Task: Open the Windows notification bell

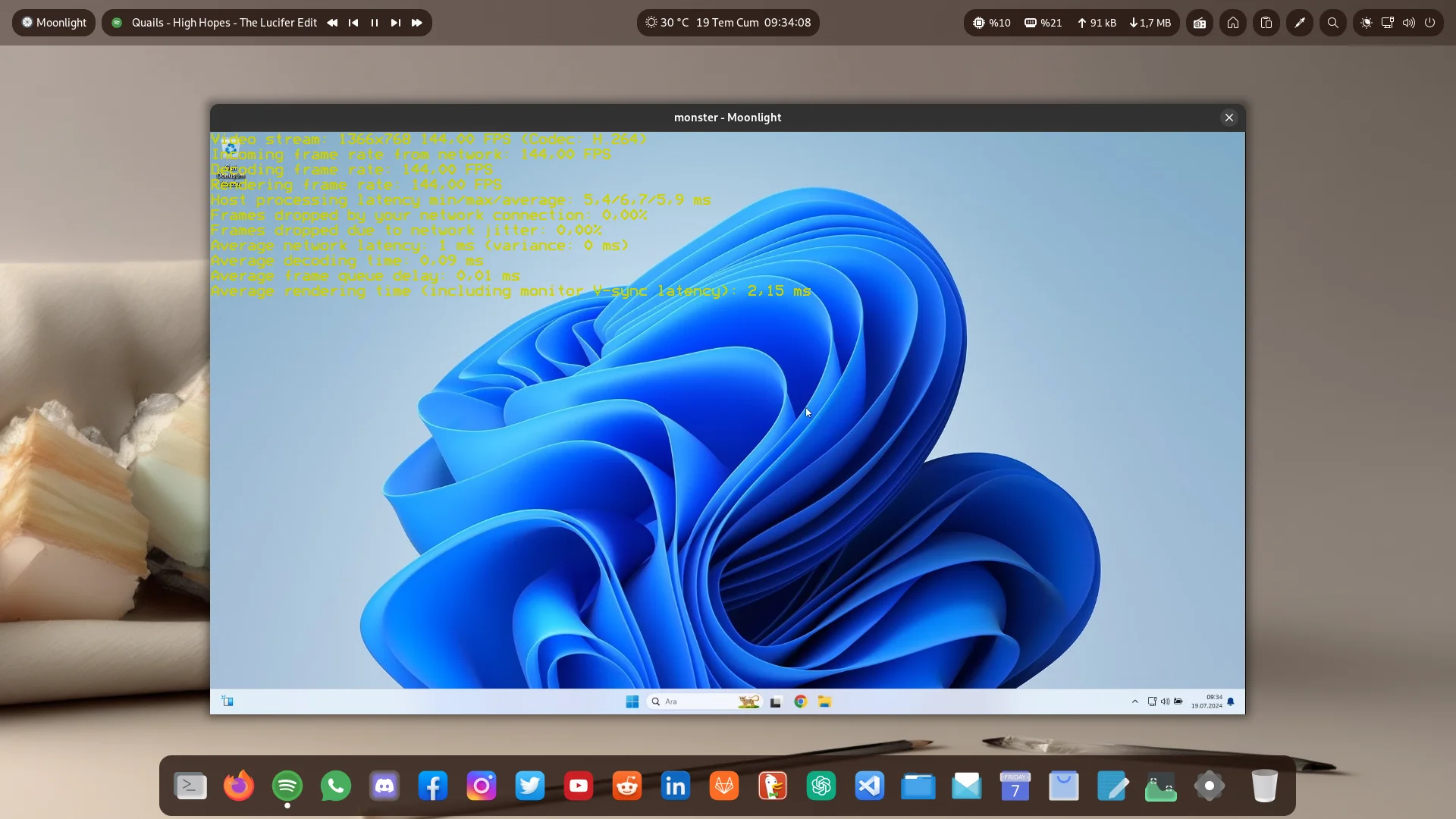Action: click(x=1231, y=701)
